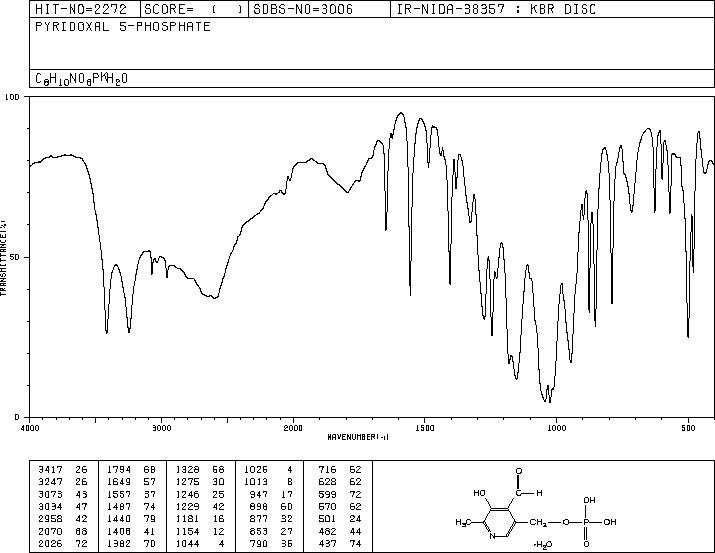Screen dimensions: 715x553
Task: Click the 500 tick on wavenumber axis
Action: click(x=688, y=428)
